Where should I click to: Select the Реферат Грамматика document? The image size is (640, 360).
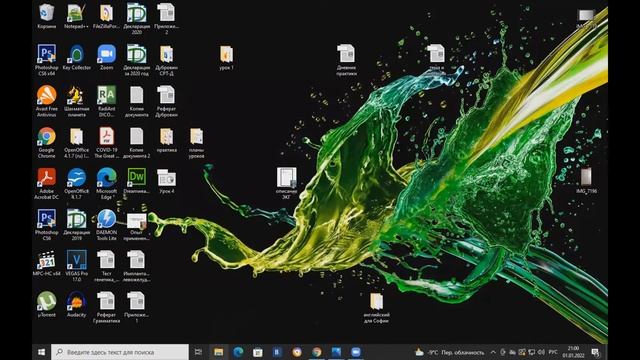coord(107,307)
